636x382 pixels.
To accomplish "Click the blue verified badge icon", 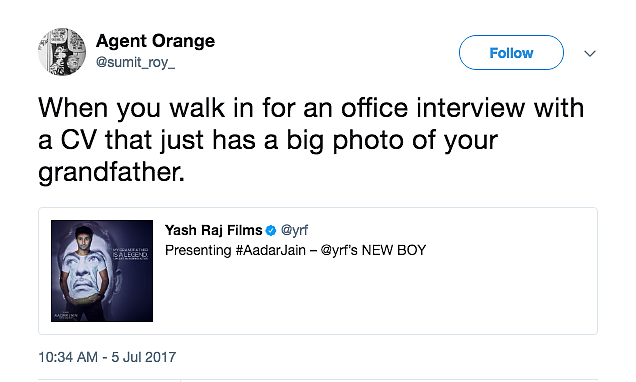I will pyautogui.click(x=271, y=231).
